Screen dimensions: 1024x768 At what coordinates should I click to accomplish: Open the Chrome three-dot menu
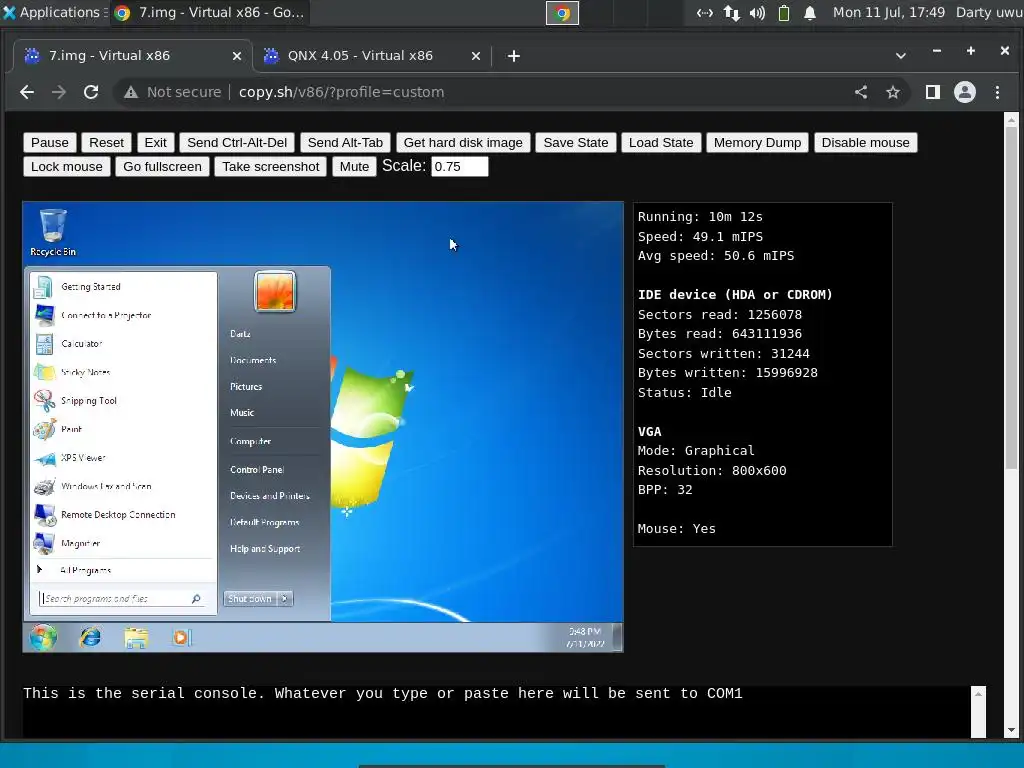point(997,92)
